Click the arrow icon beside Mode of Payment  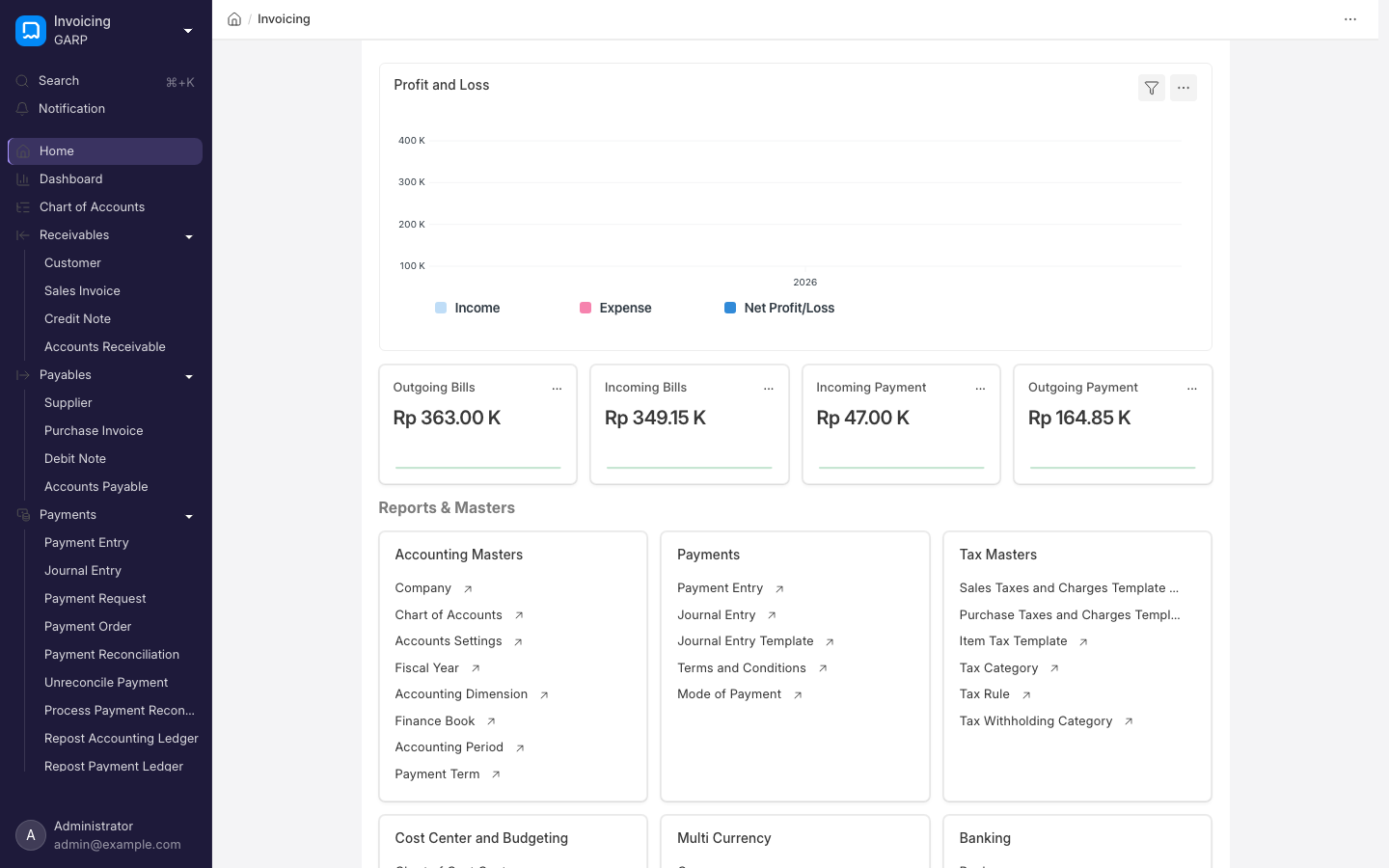798,695
